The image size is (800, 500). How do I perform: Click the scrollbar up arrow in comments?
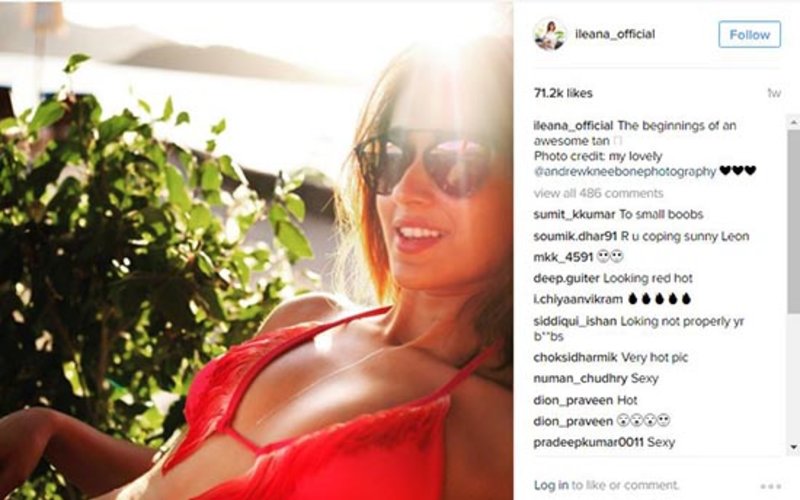tap(793, 122)
